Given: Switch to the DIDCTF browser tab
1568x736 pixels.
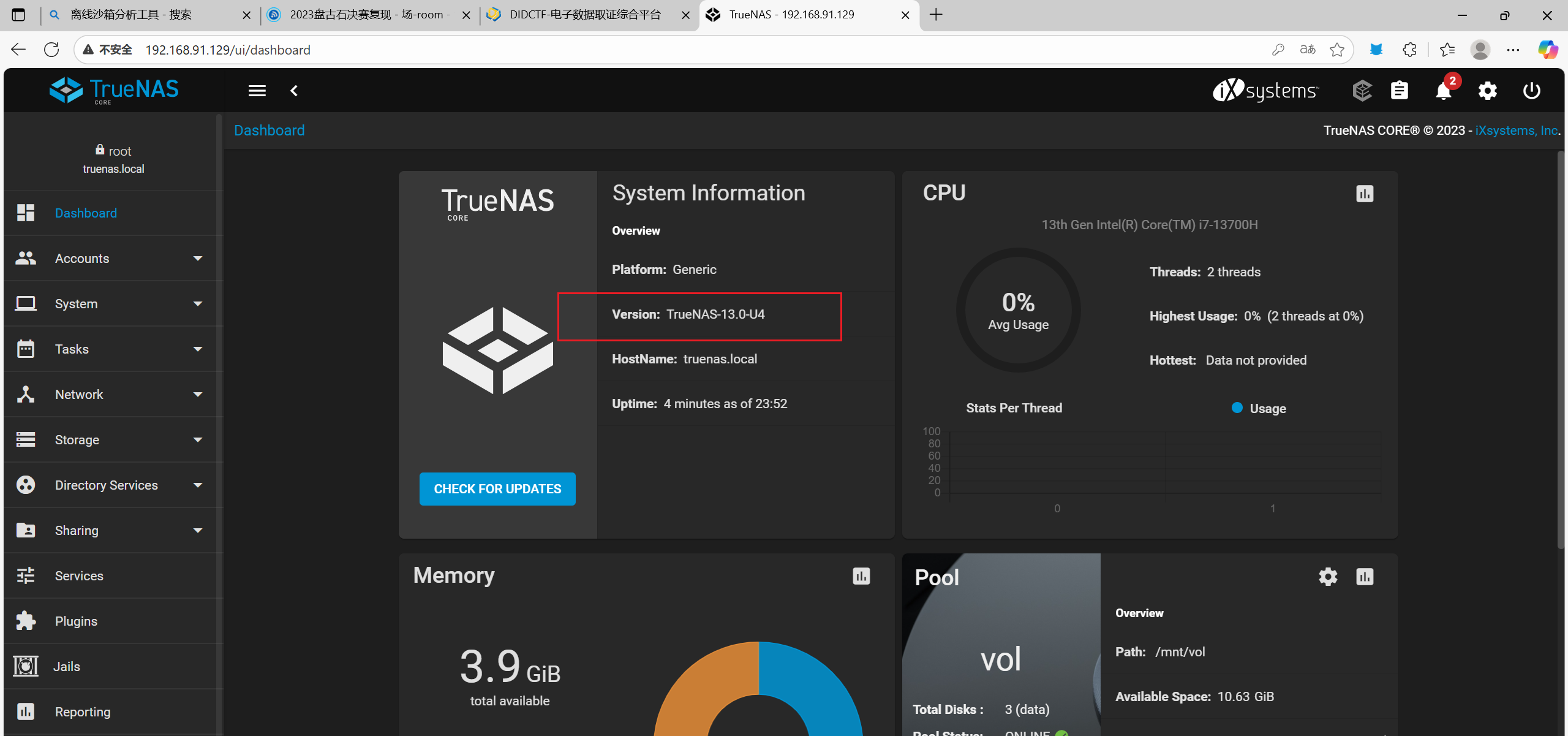Looking at the screenshot, I should click(x=585, y=15).
